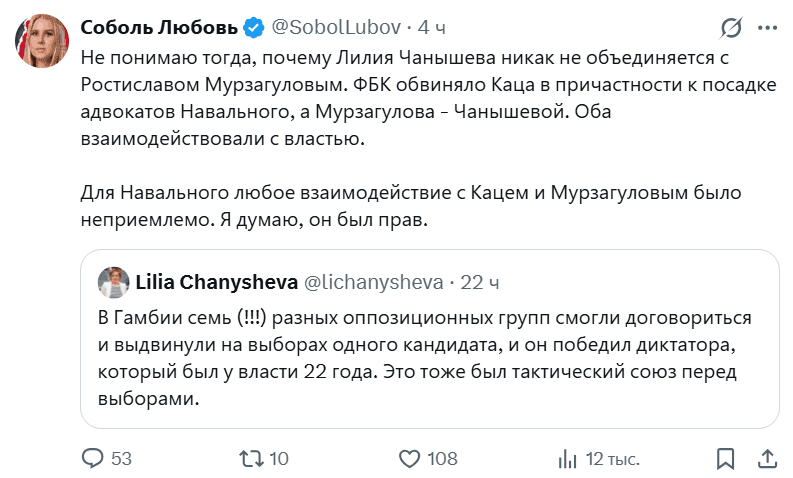Click the Соболь Любовь display name

coord(159,27)
